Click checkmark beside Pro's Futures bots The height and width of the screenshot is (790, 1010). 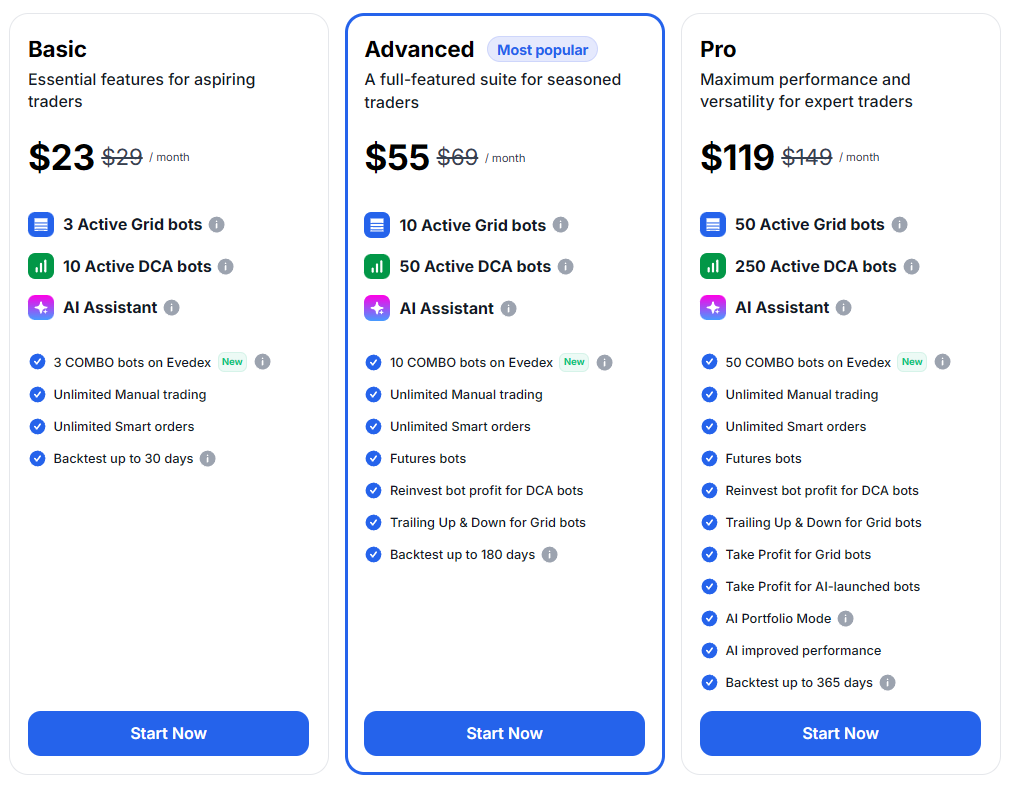pos(710,459)
